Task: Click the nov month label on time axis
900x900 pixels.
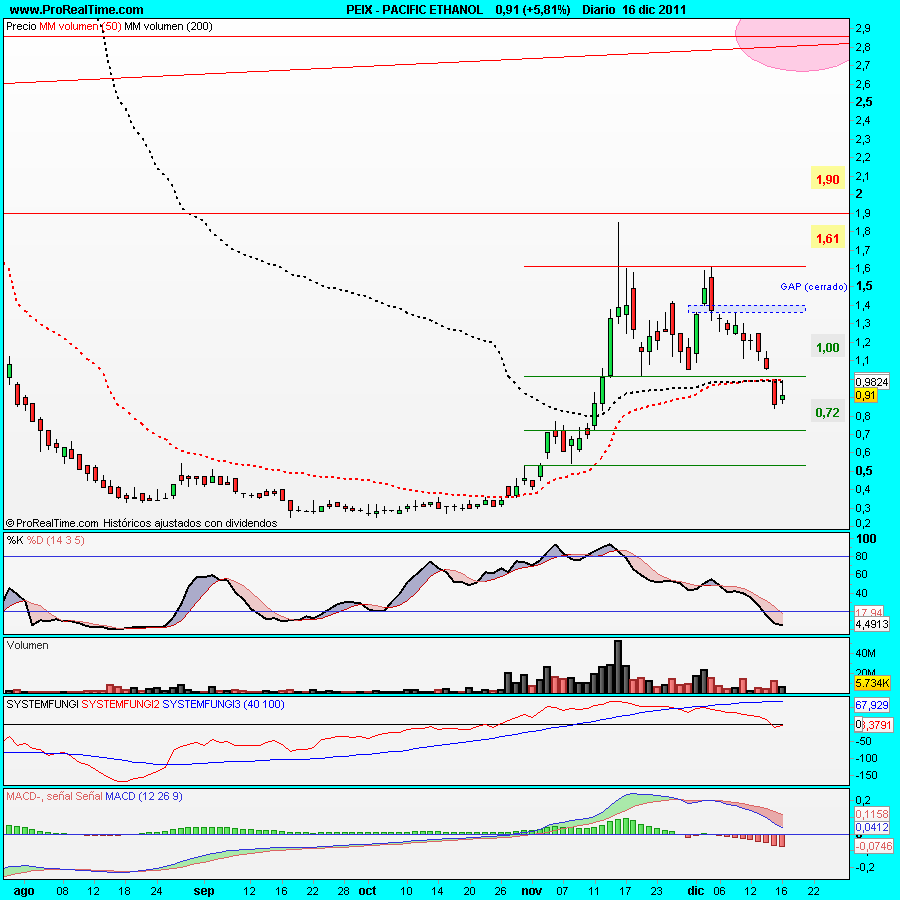Action: tap(532, 891)
